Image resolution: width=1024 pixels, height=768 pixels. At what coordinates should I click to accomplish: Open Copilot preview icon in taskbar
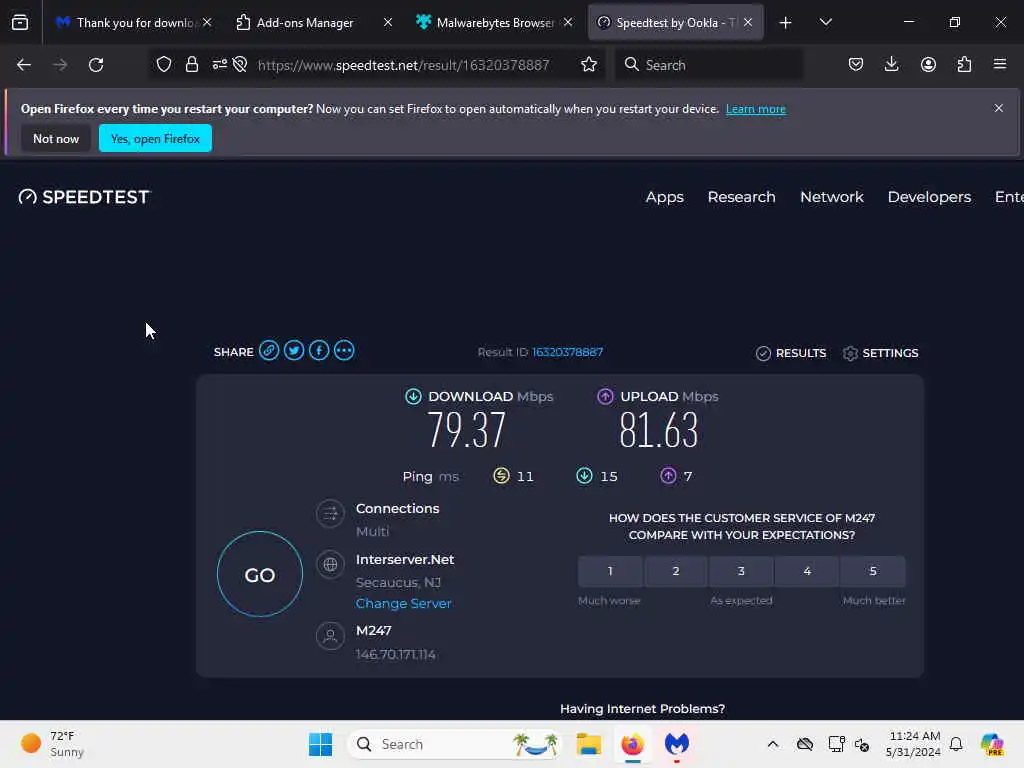click(992, 744)
